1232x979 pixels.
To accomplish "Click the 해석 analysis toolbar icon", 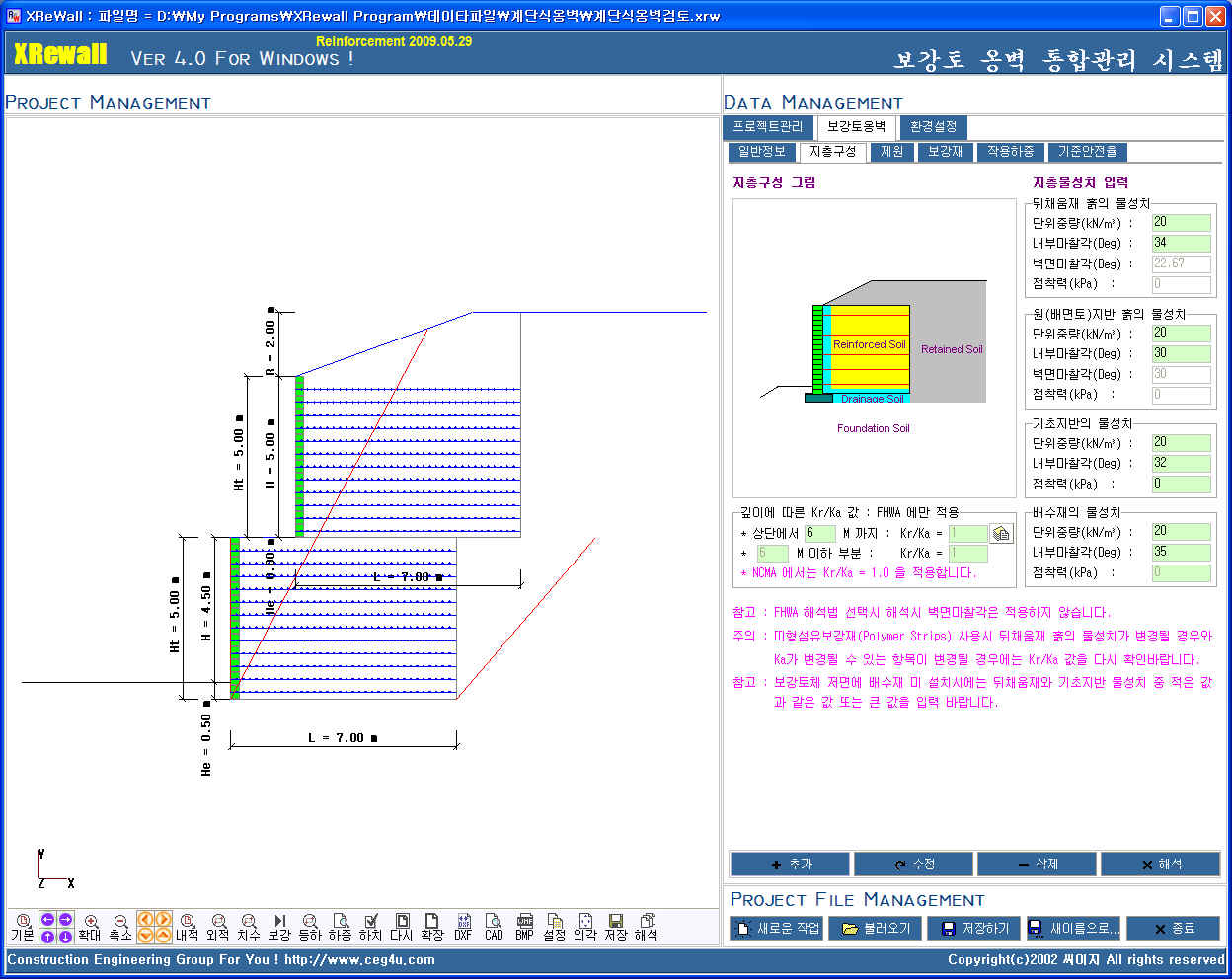I will pyautogui.click(x=647, y=927).
